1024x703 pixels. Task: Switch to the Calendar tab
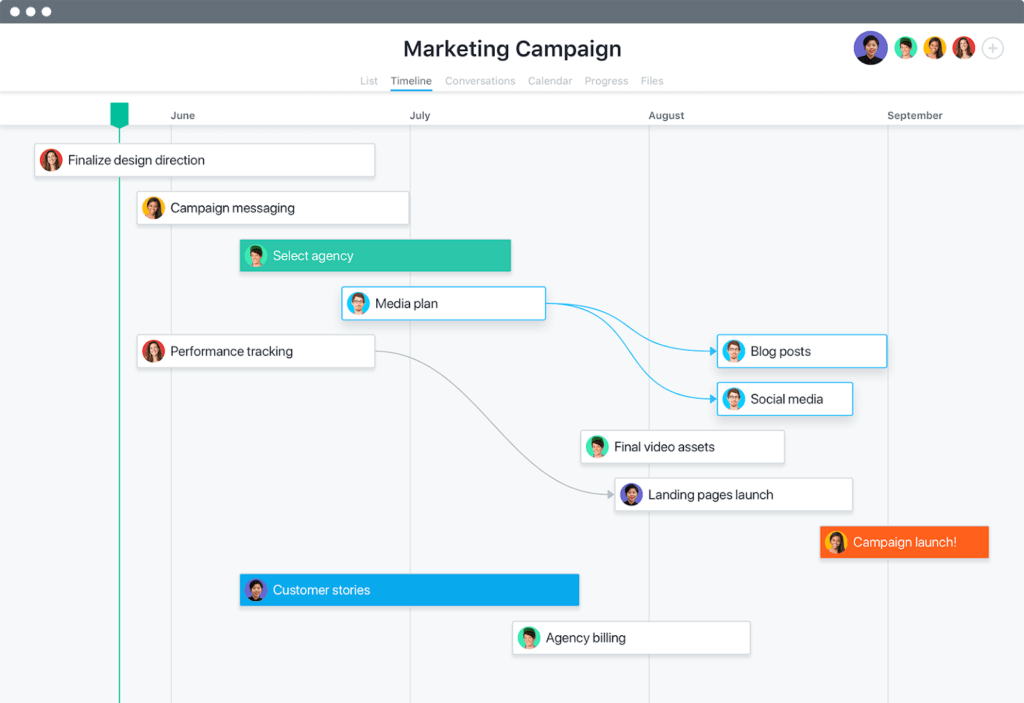[549, 81]
